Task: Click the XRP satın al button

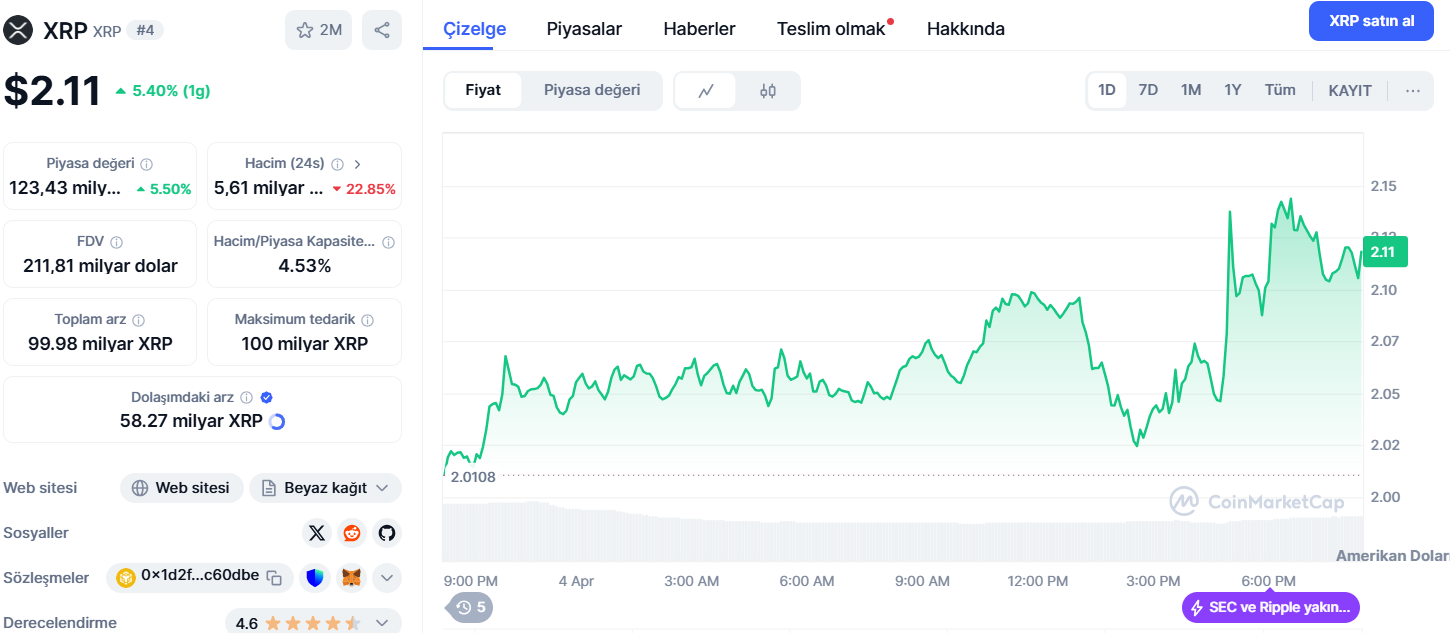Action: [1371, 21]
